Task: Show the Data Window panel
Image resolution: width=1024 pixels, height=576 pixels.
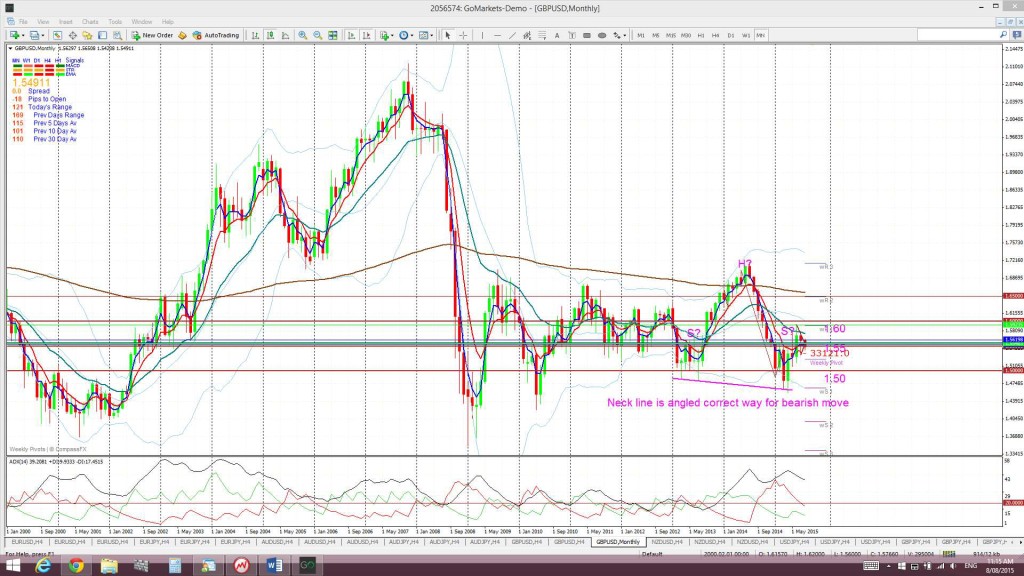Action: coord(72,35)
